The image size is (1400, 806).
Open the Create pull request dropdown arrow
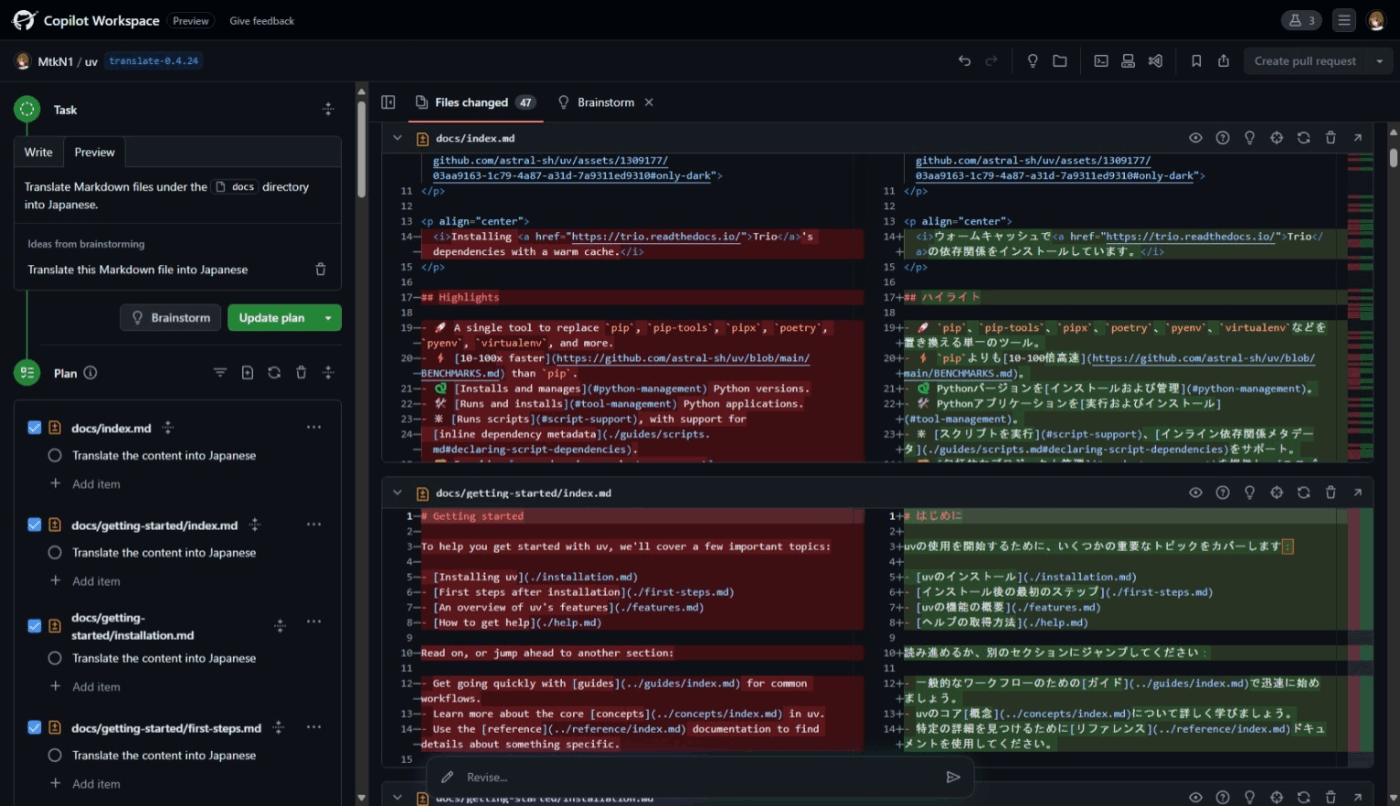point(1380,61)
